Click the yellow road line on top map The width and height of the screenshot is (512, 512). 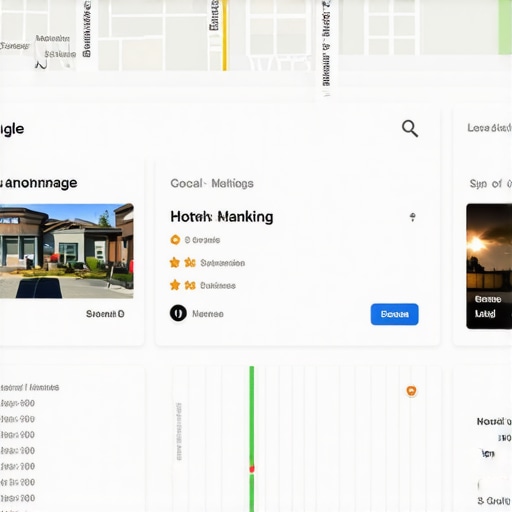click(x=225, y=35)
